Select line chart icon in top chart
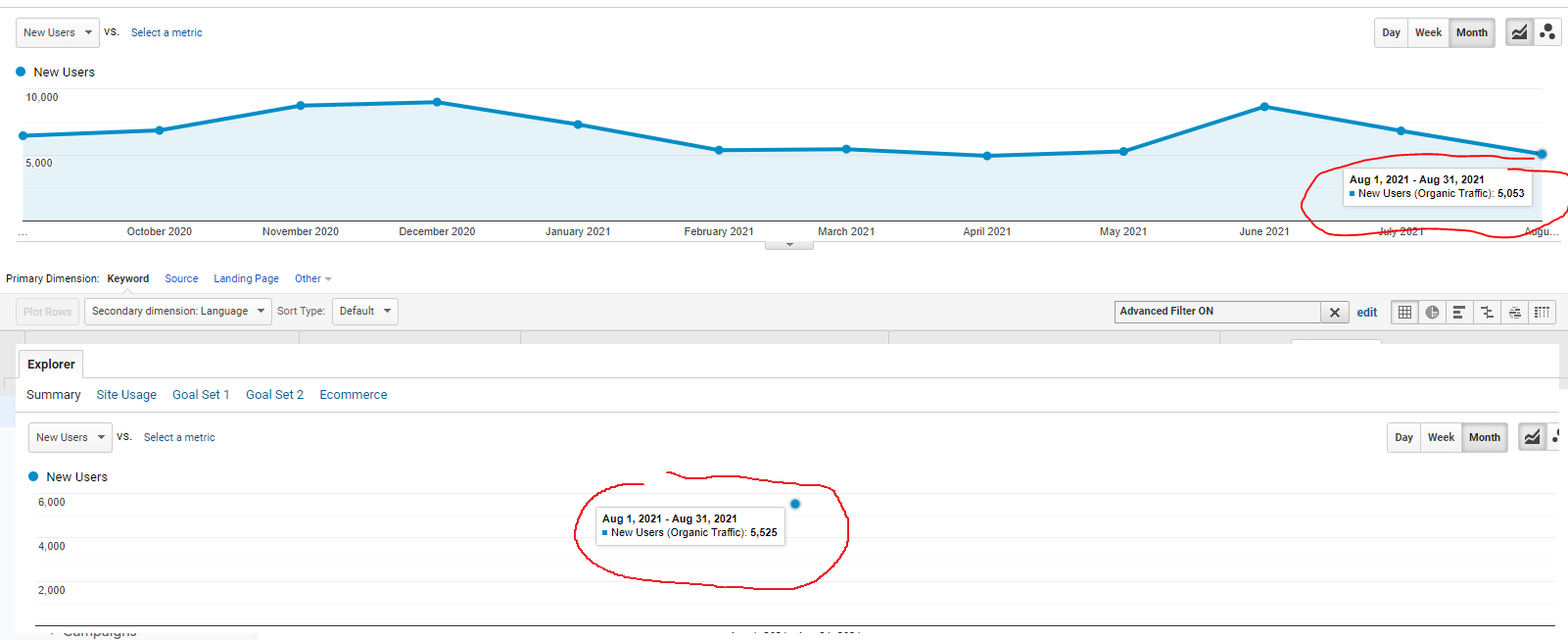The width and height of the screenshot is (1568, 640). click(x=1519, y=32)
